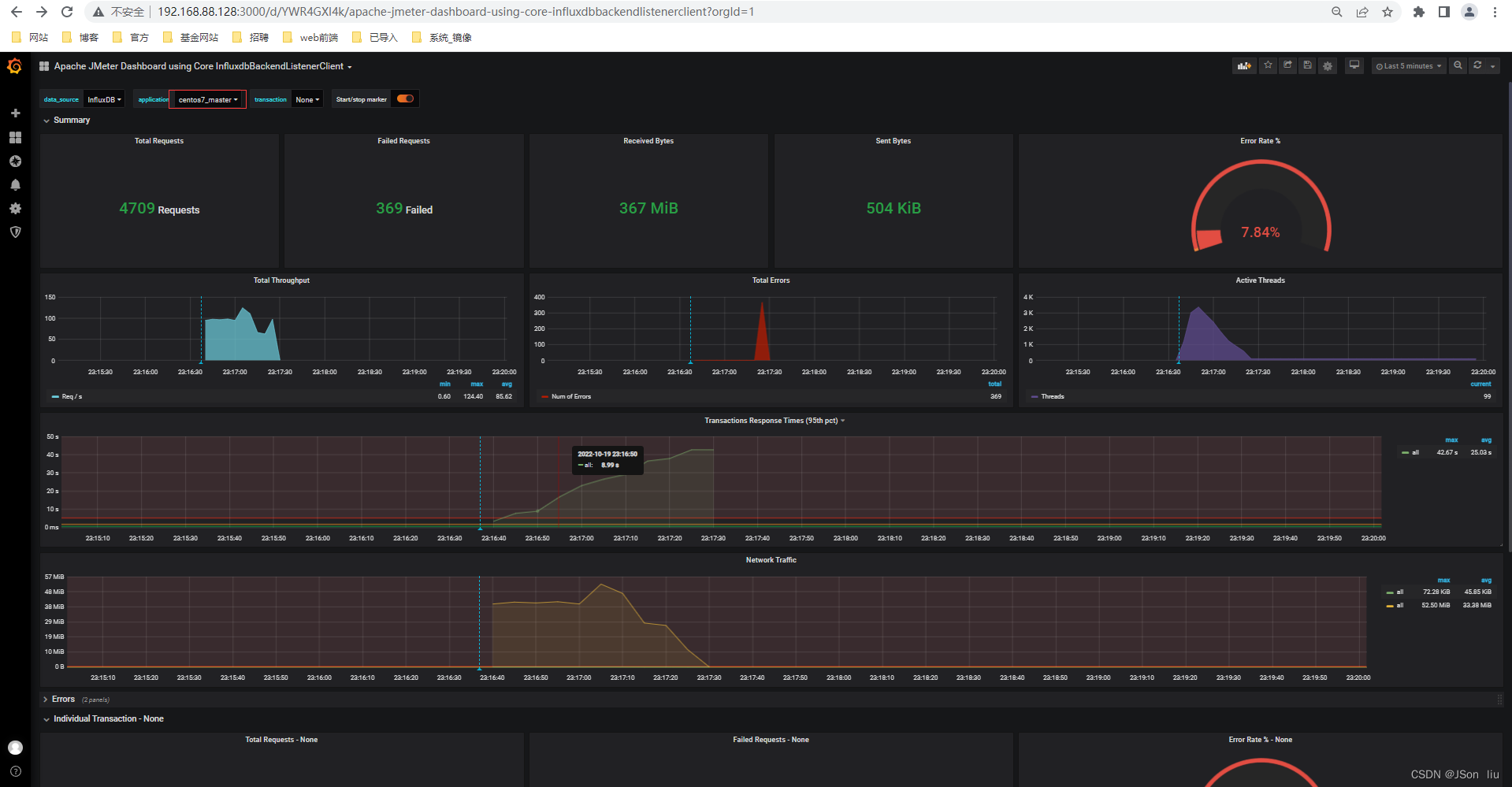Image resolution: width=1512 pixels, height=787 pixels.
Task: Open the browser profile avatar icon
Action: (1469, 12)
